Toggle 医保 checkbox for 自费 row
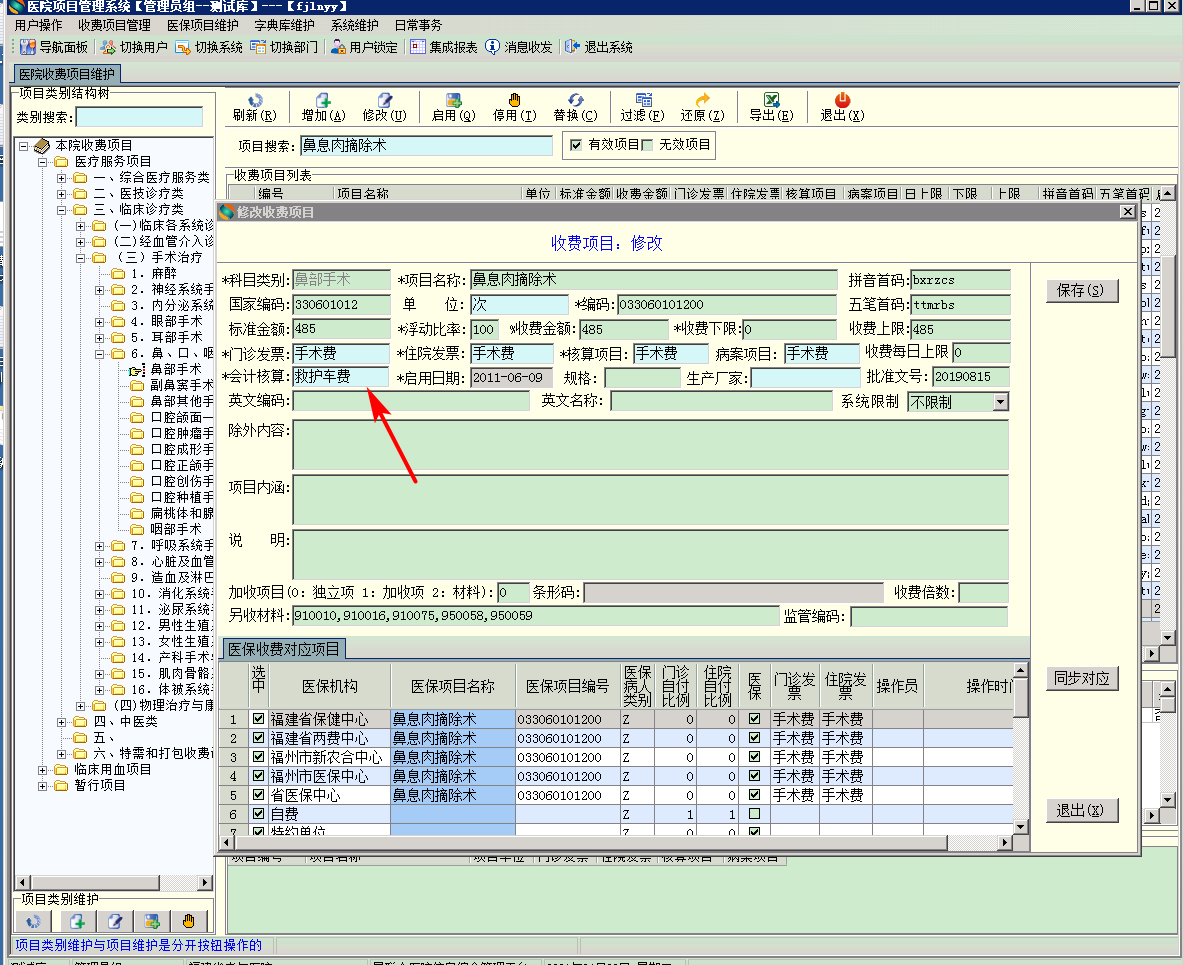 click(x=754, y=814)
